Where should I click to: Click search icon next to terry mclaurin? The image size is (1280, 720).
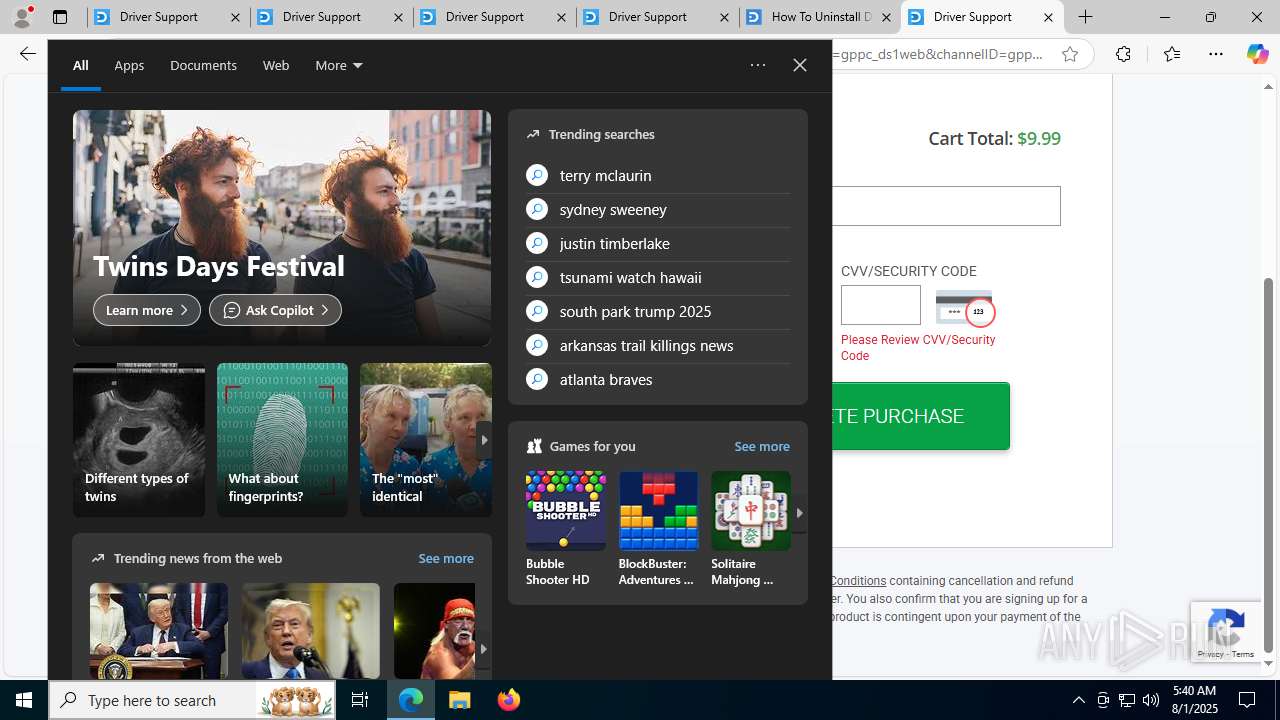click(537, 175)
